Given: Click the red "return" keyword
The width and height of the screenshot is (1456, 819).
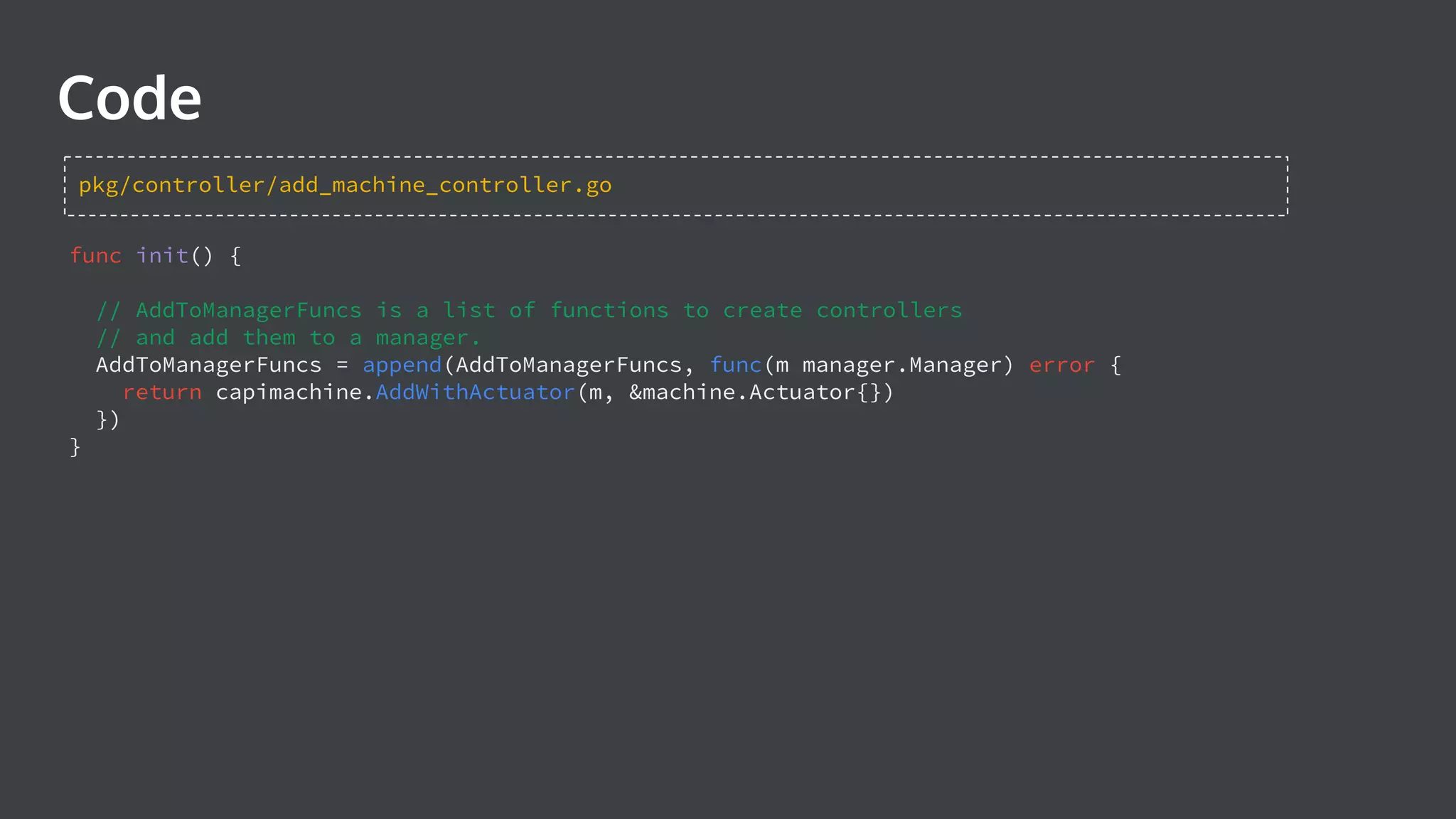Looking at the screenshot, I should 162,392.
